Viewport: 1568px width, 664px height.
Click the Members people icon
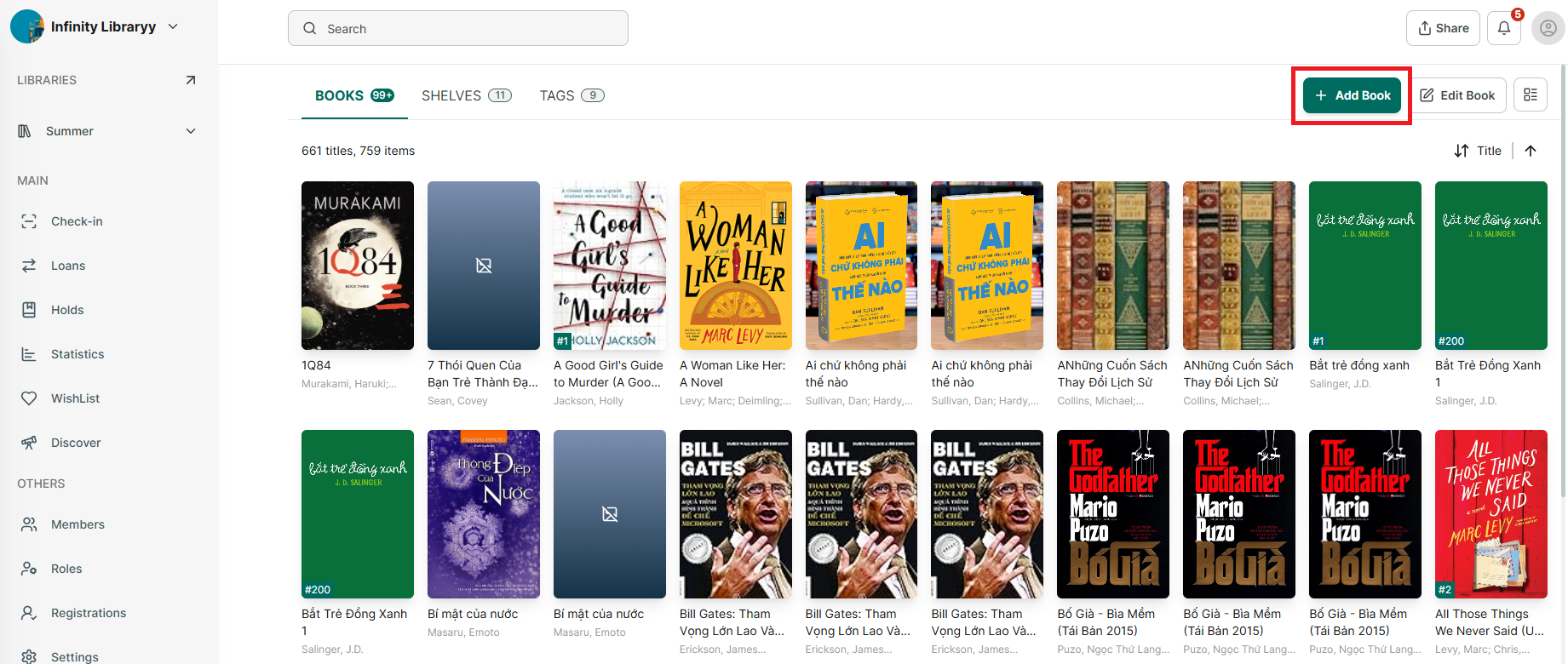pos(29,524)
